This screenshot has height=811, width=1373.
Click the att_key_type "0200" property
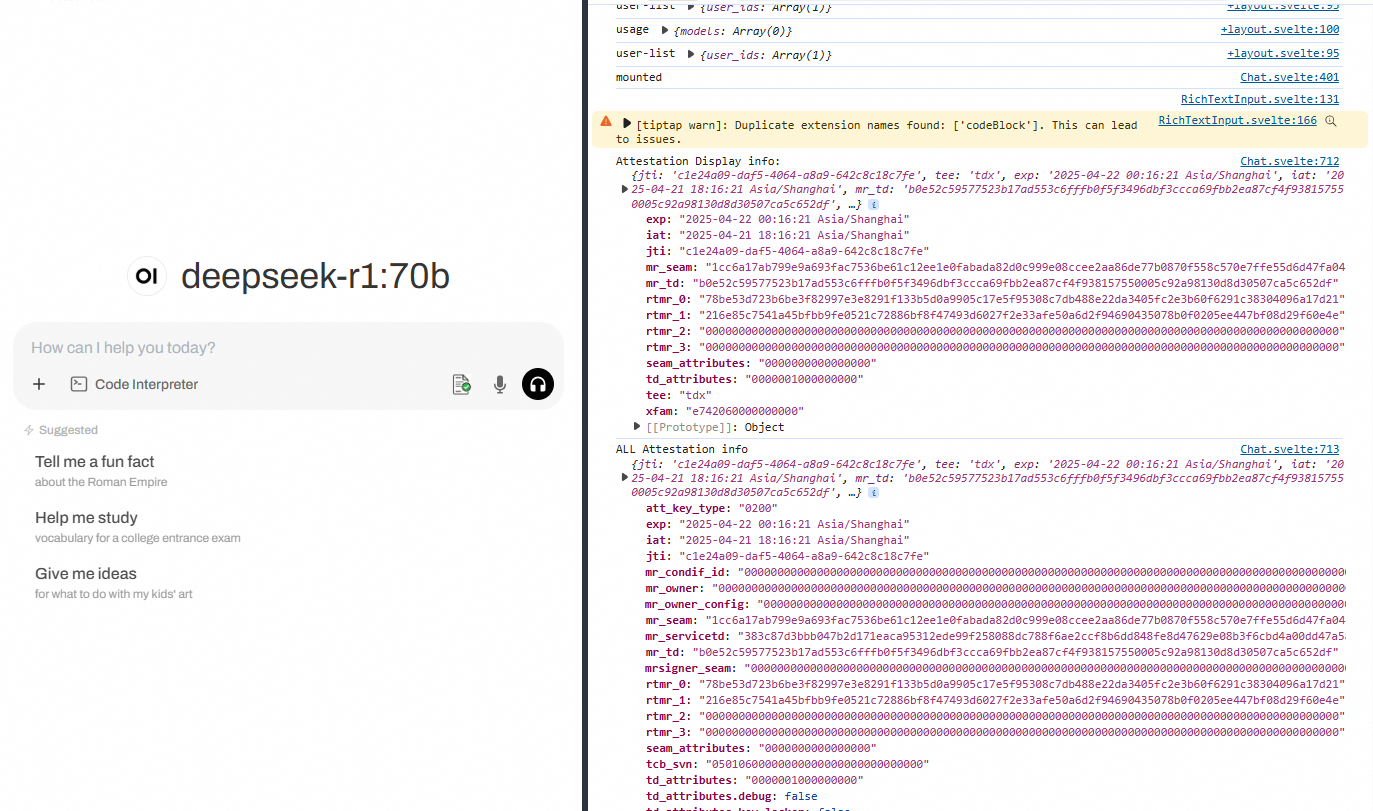click(x=712, y=508)
